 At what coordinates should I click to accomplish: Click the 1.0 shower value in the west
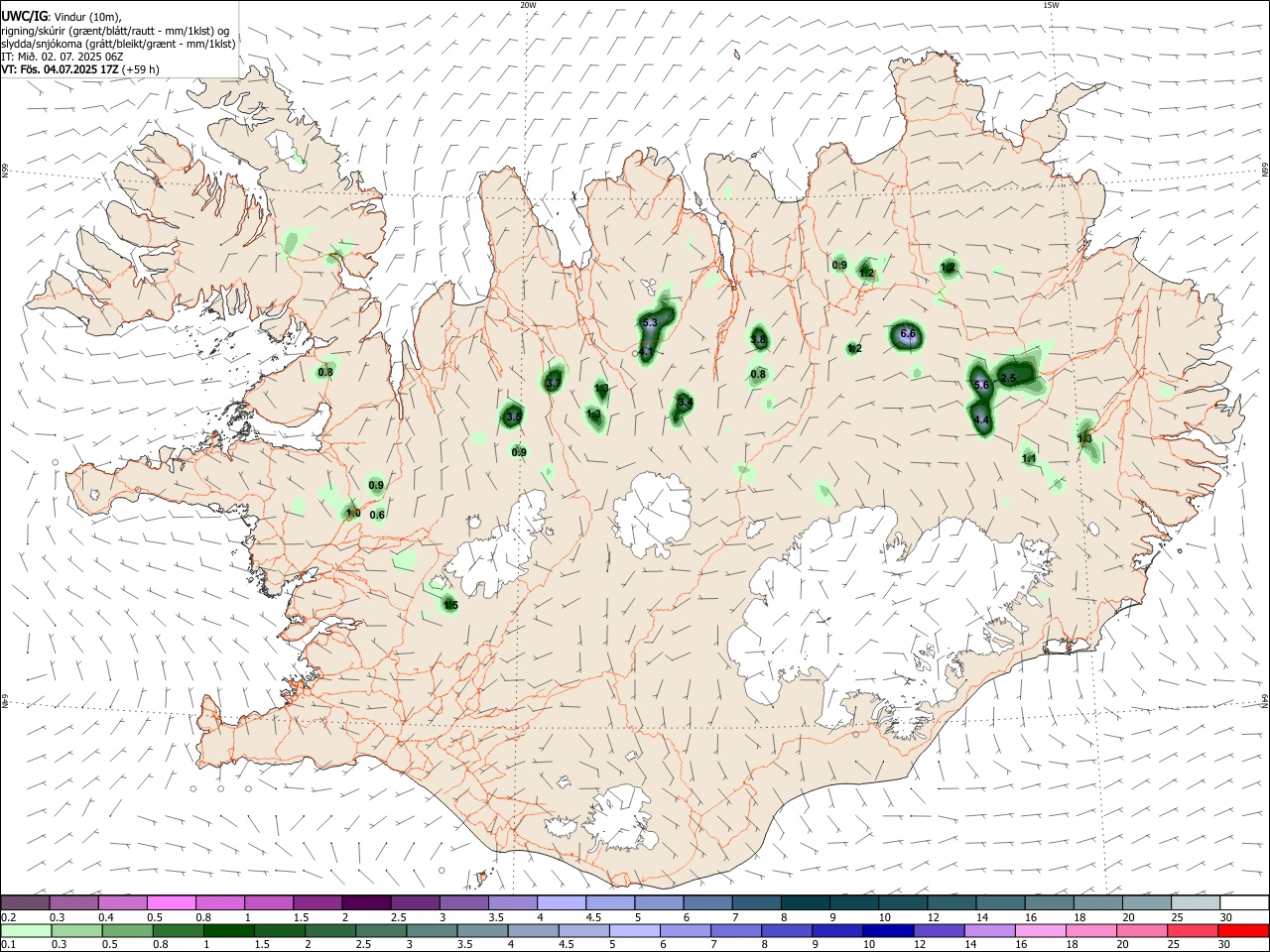(x=352, y=513)
